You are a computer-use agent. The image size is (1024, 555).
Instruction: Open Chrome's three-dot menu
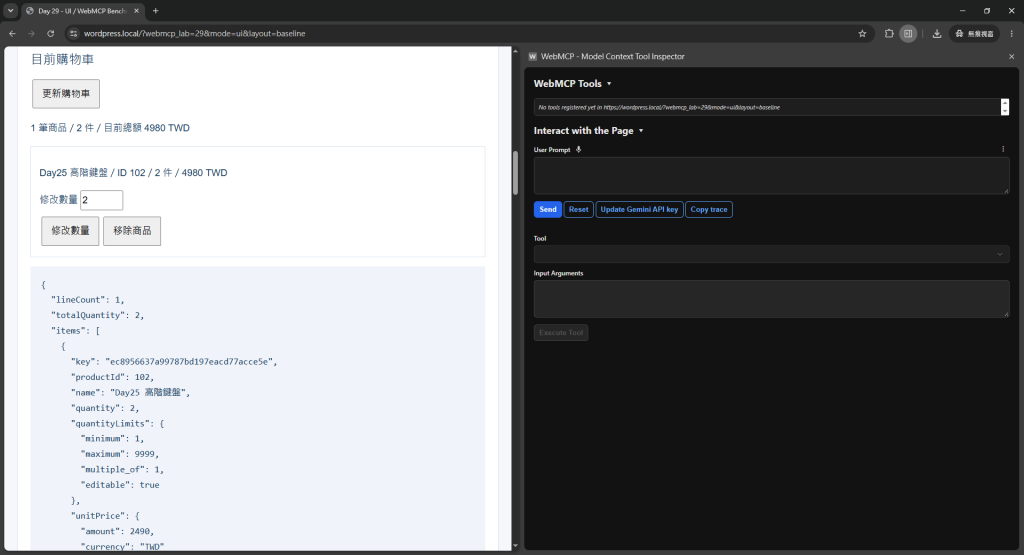click(1012, 33)
